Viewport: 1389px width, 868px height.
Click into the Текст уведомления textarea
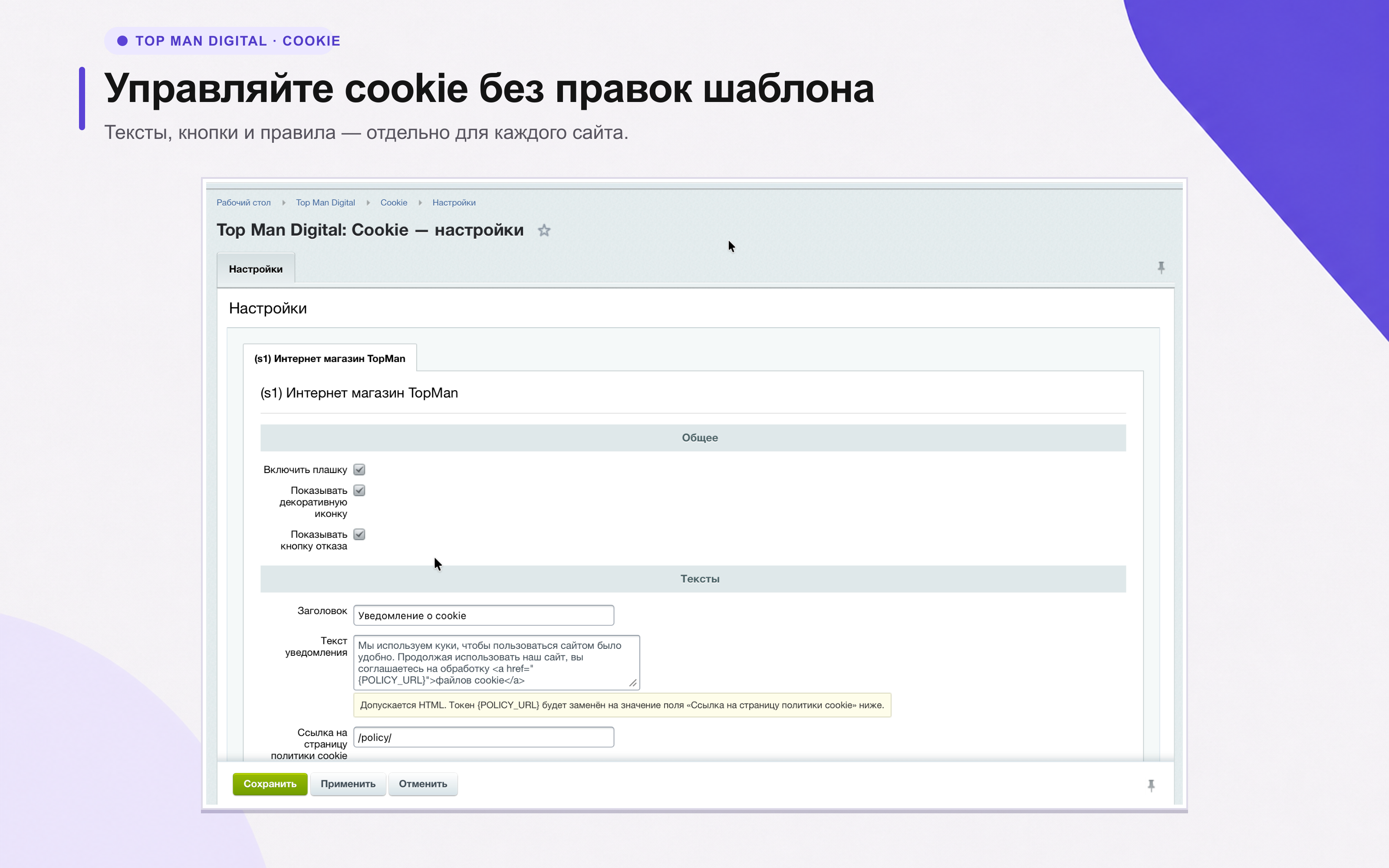497,662
